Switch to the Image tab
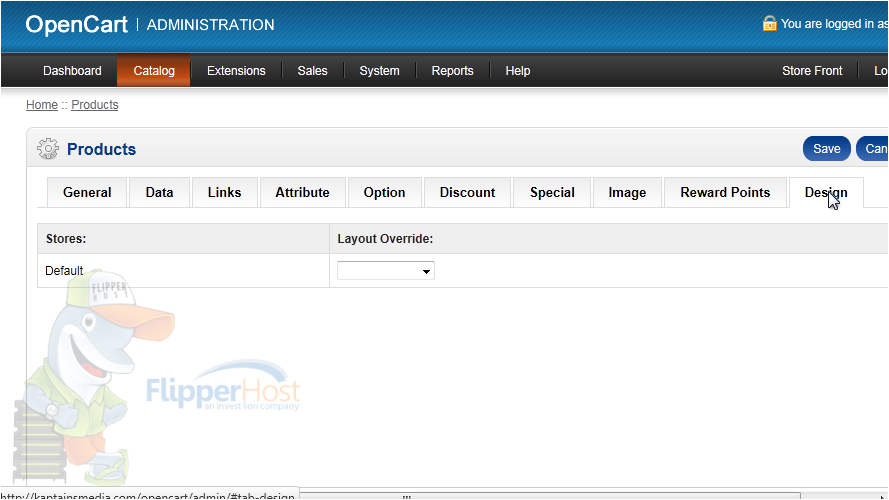The width and height of the screenshot is (889, 500). (x=627, y=193)
